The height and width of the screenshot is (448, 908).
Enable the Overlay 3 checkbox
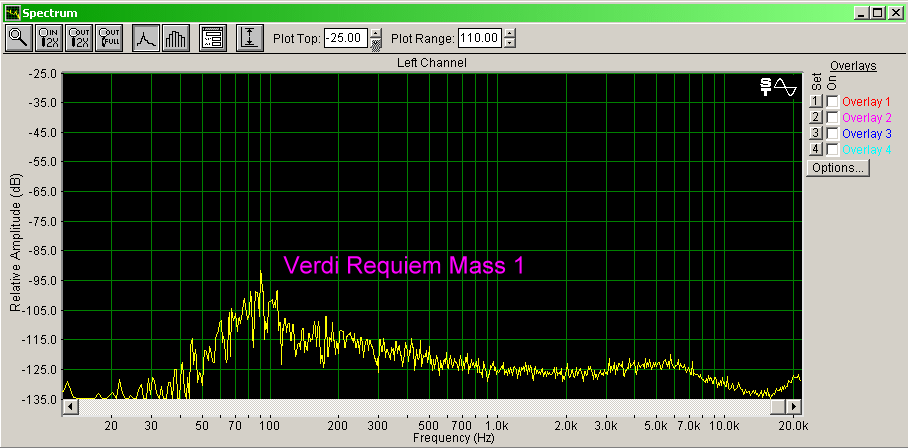832,134
